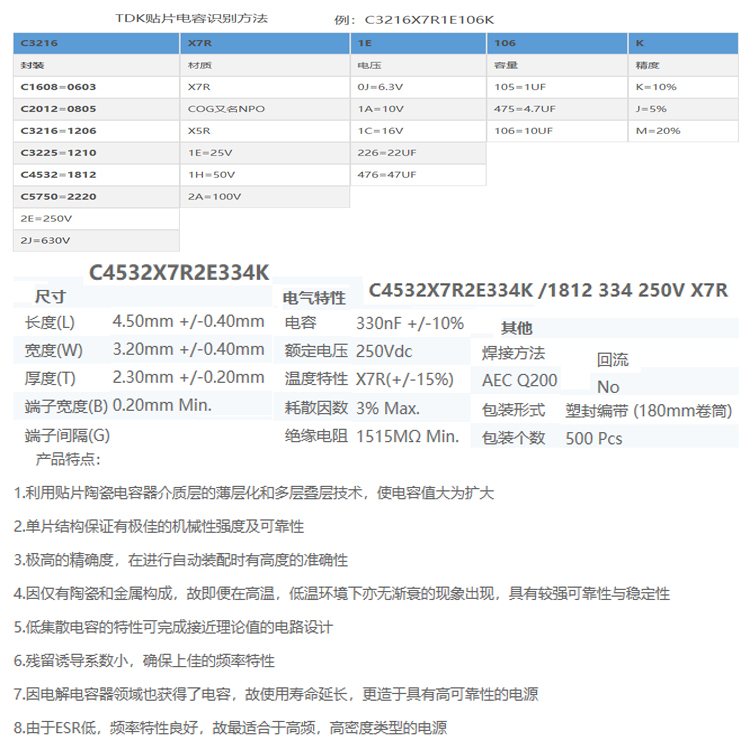Click the example part number 'C3216X7R1E106K'
The image size is (750, 750).
click(x=429, y=20)
